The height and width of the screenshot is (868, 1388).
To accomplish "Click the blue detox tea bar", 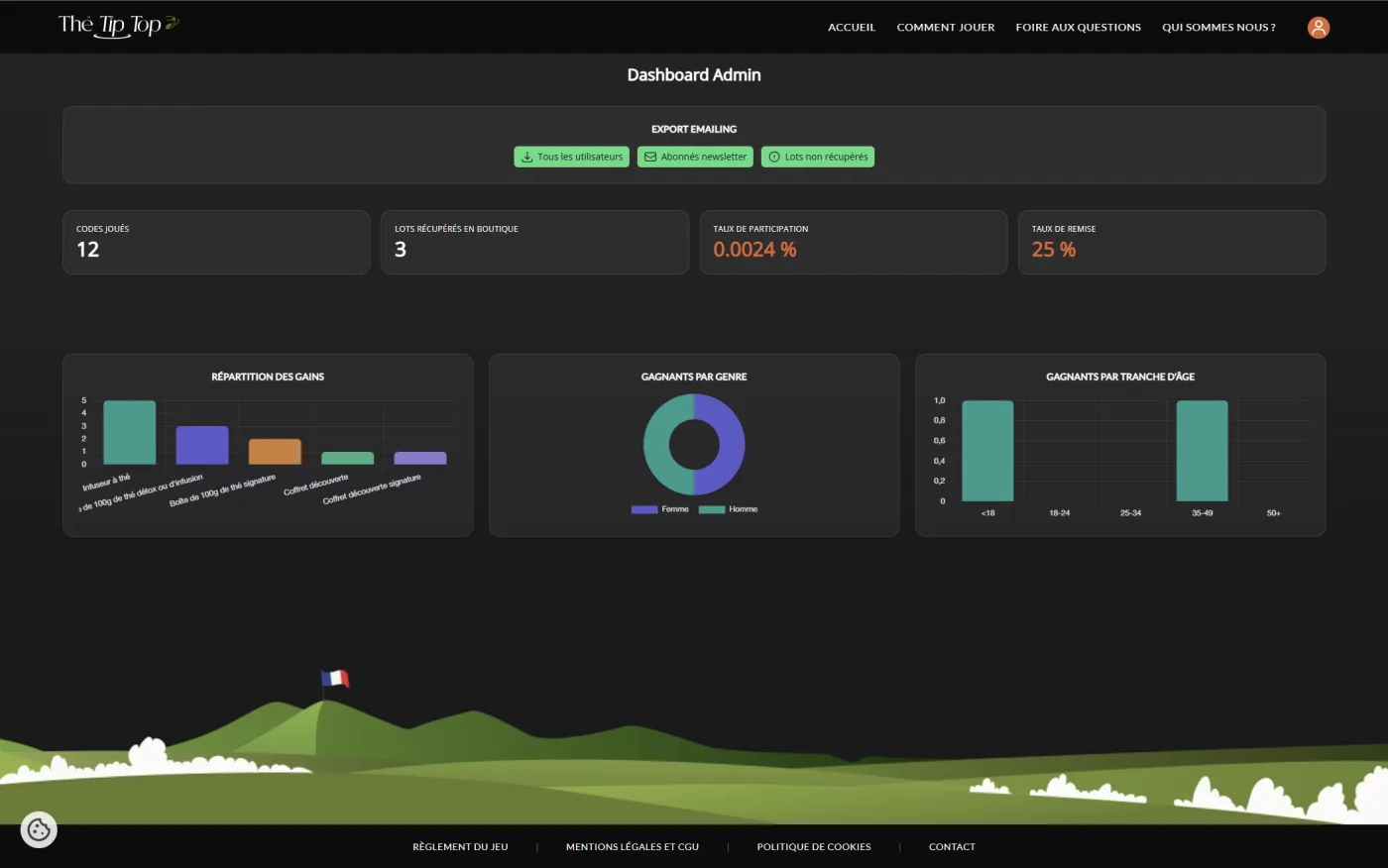I will [x=202, y=445].
